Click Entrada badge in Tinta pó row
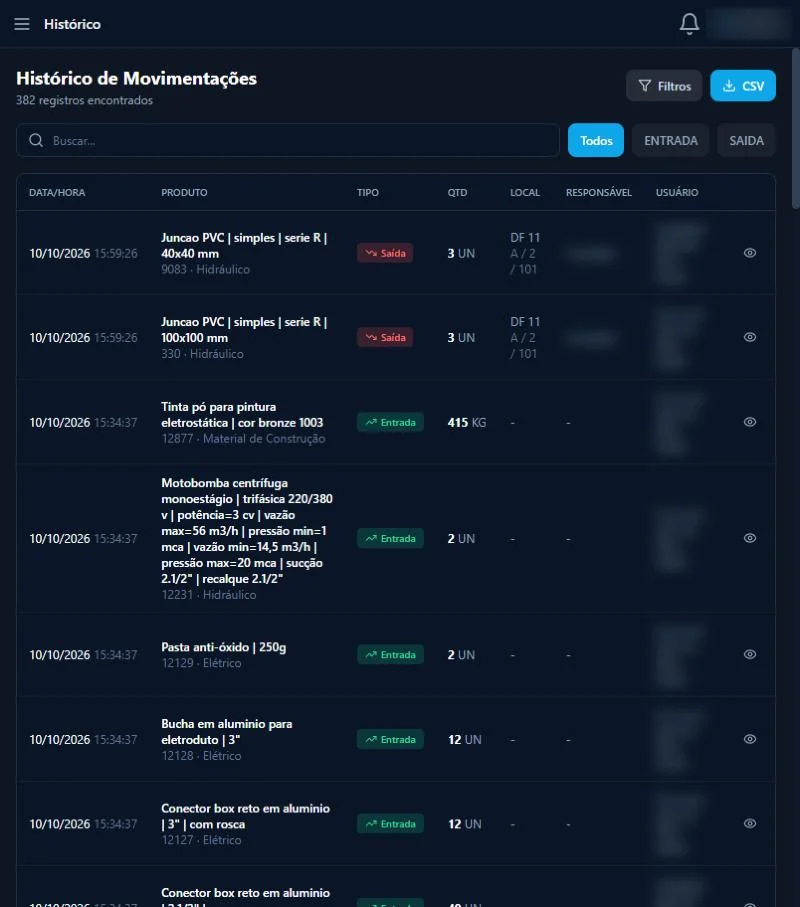The image size is (800, 907). [x=390, y=422]
